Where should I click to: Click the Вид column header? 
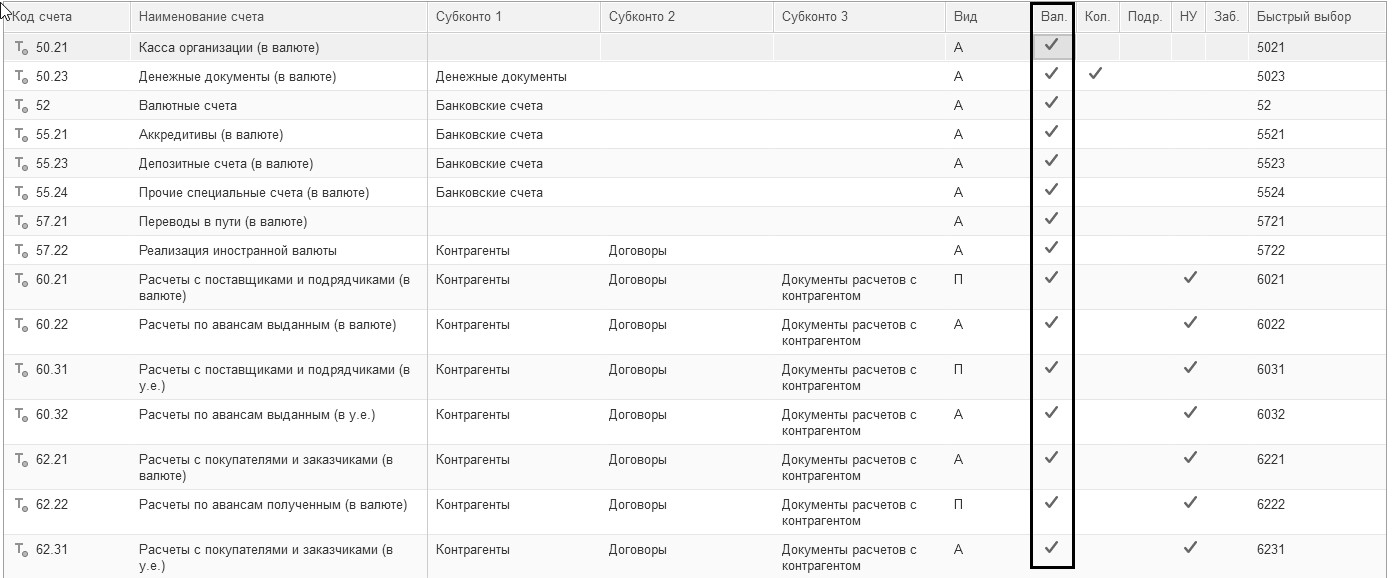tap(965, 17)
